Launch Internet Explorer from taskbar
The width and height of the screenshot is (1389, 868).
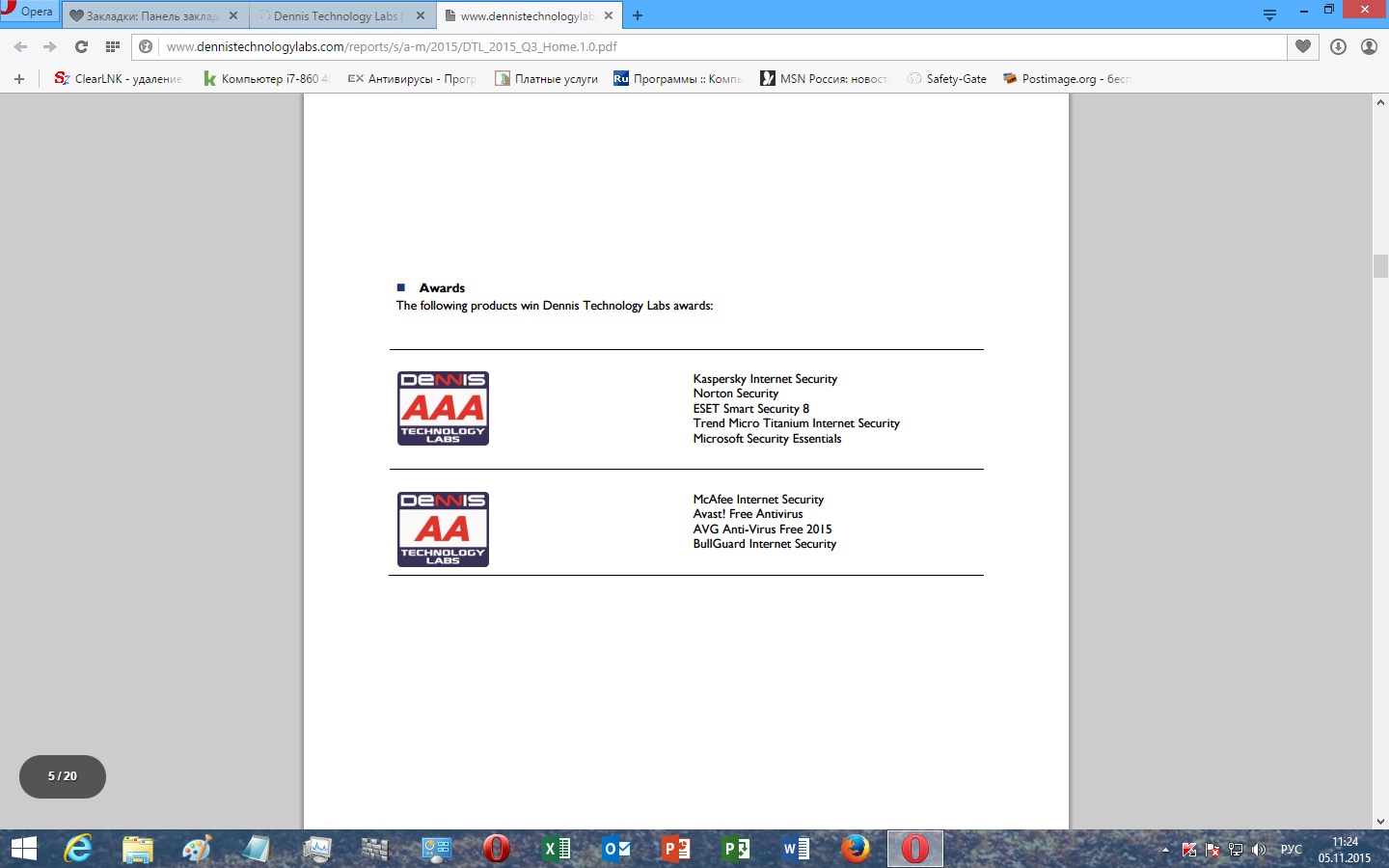pyautogui.click(x=78, y=849)
